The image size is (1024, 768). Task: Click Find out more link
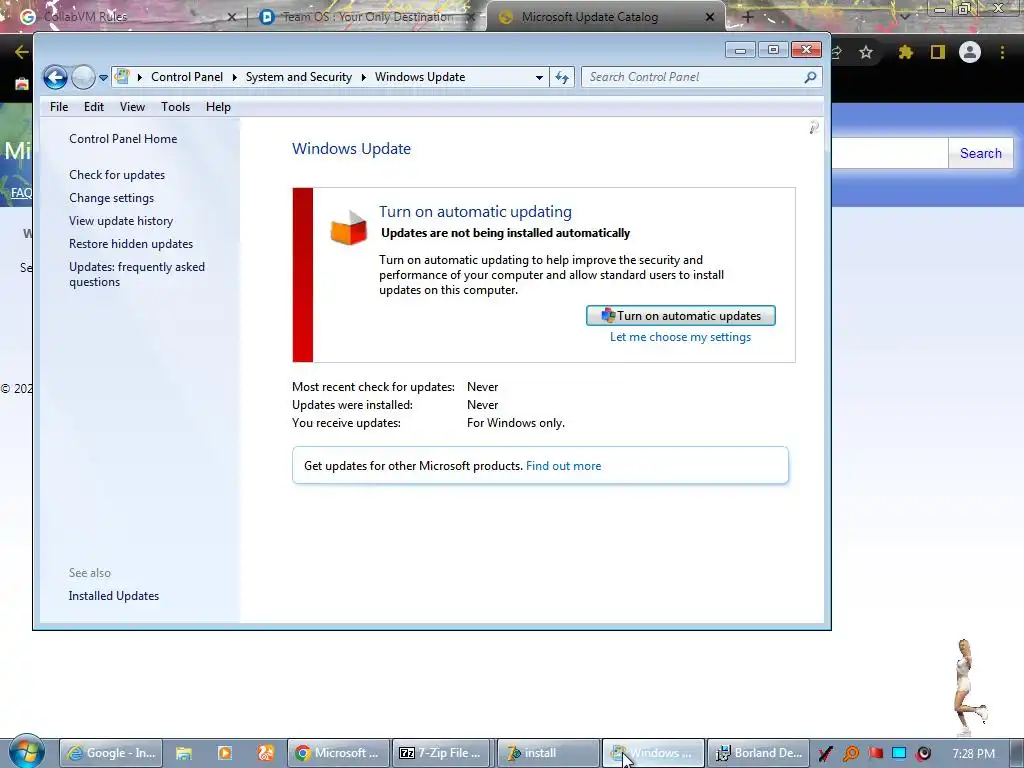click(564, 466)
